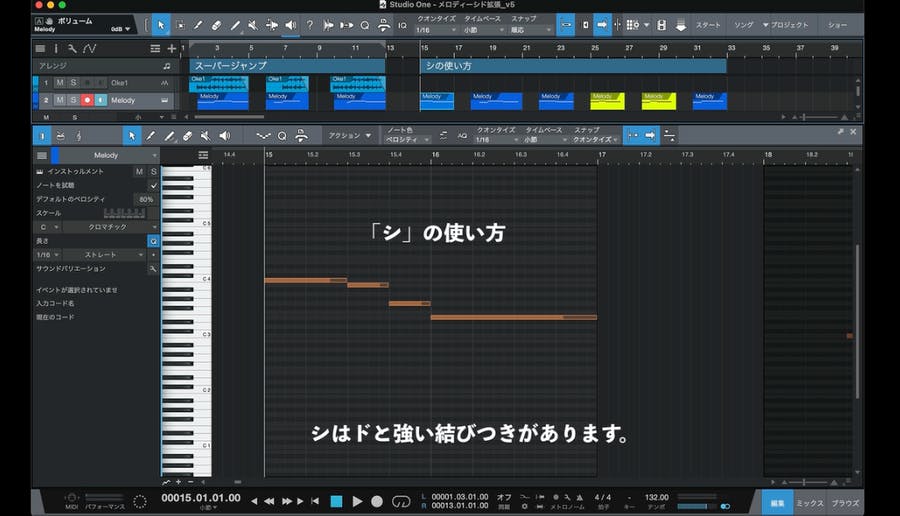Image resolution: width=900 pixels, height=516 pixels.
Task: Add a track with the plus icon
Action: 172,49
